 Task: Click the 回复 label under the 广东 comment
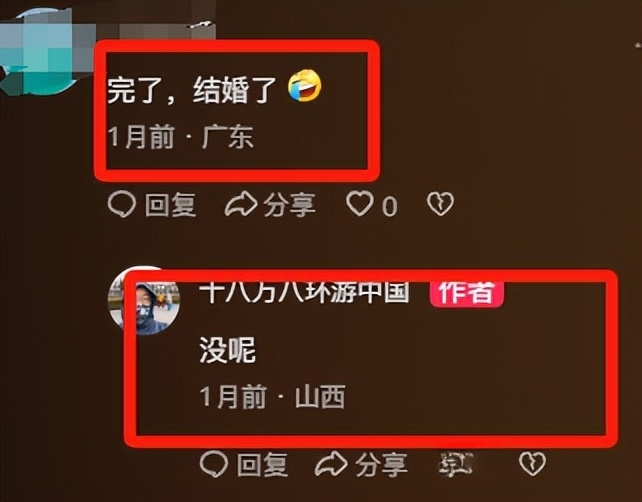170,204
